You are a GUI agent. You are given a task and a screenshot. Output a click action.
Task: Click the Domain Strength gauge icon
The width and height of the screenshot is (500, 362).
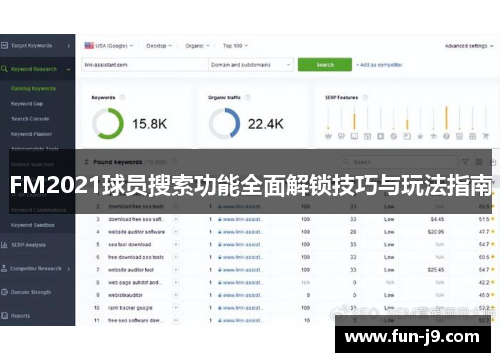pyautogui.click(x=4, y=292)
